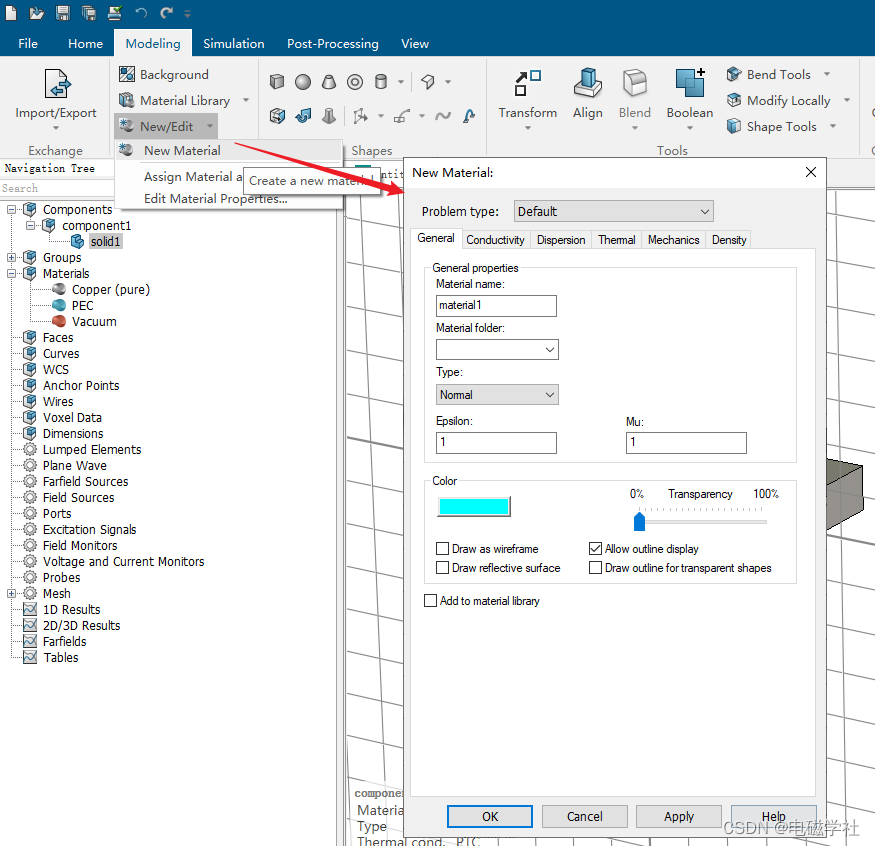
Task: Enable Draw reflective surface checkbox
Action: [x=443, y=568]
